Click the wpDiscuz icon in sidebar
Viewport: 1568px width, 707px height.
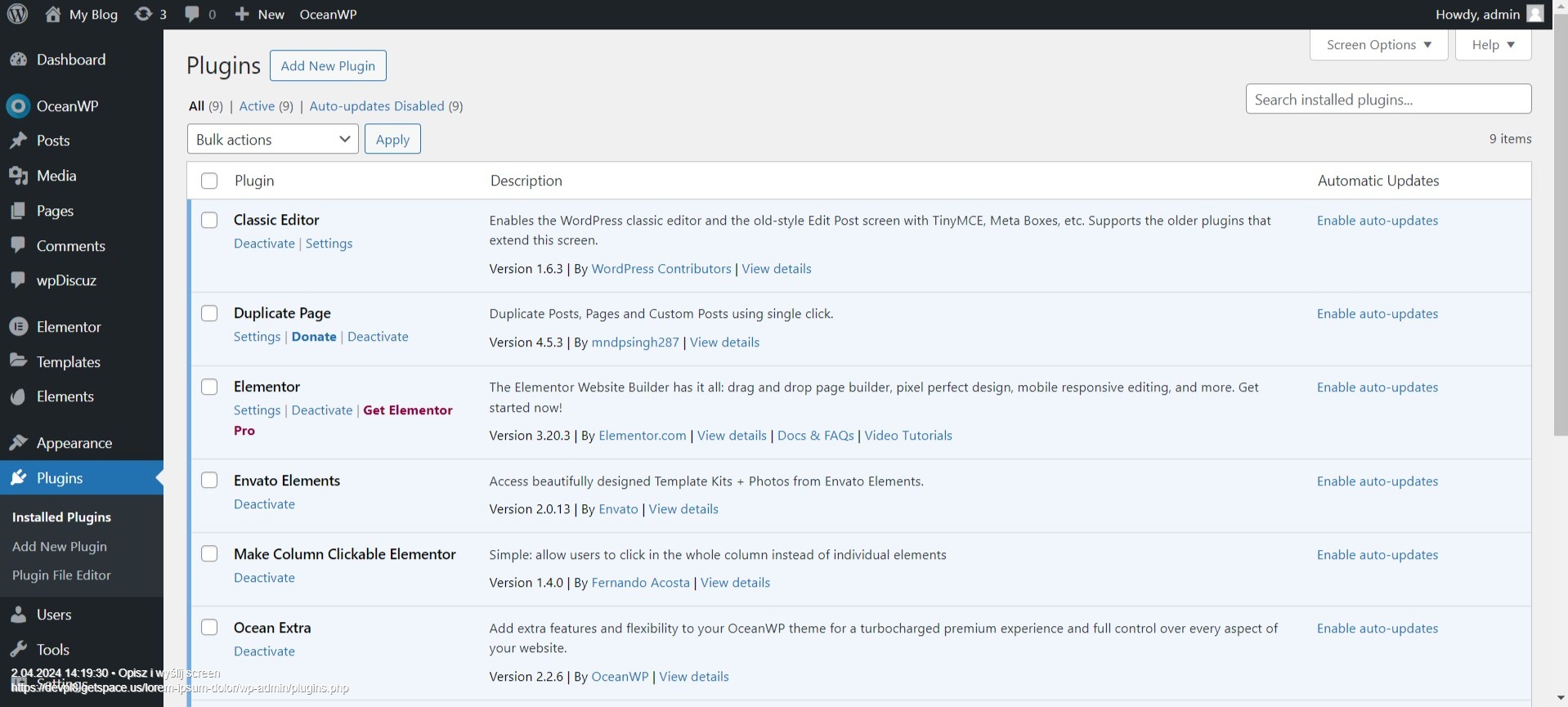(18, 280)
